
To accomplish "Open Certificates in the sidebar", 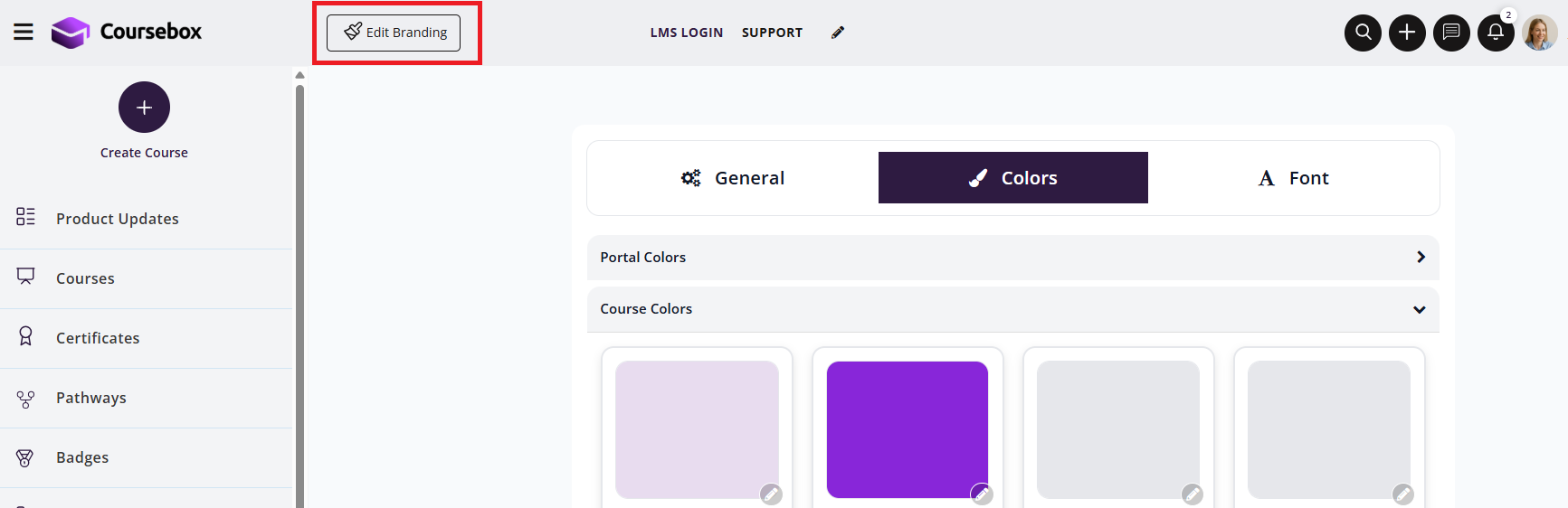I will click(98, 338).
